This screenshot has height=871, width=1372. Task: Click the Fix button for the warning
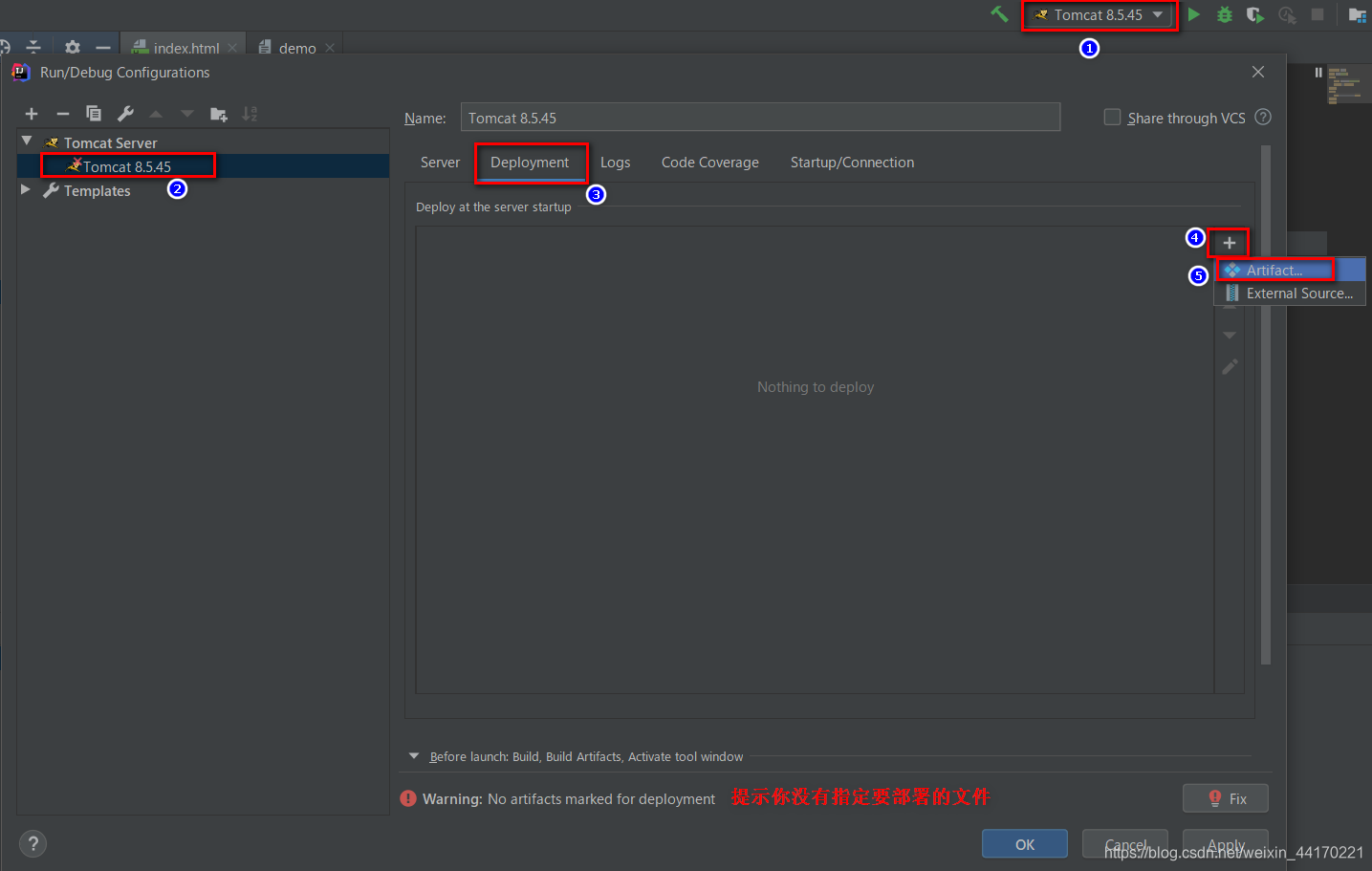tap(1226, 798)
